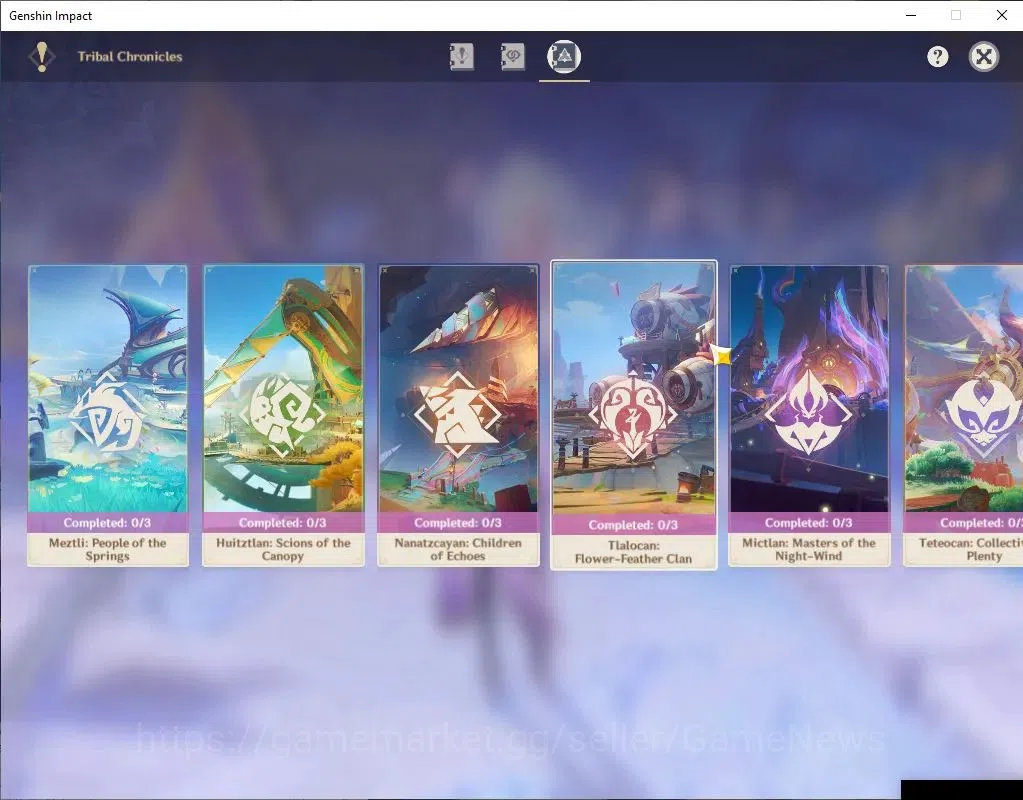Click 'Completed: 0/3' under the Meztli card
1023x800 pixels.
pyautogui.click(x=107, y=523)
